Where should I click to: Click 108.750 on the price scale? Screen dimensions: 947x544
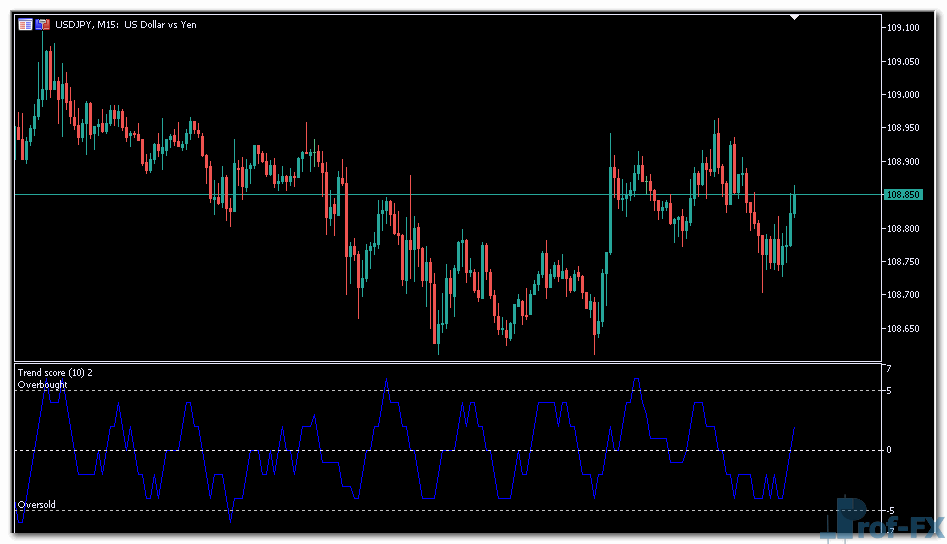[903, 262]
